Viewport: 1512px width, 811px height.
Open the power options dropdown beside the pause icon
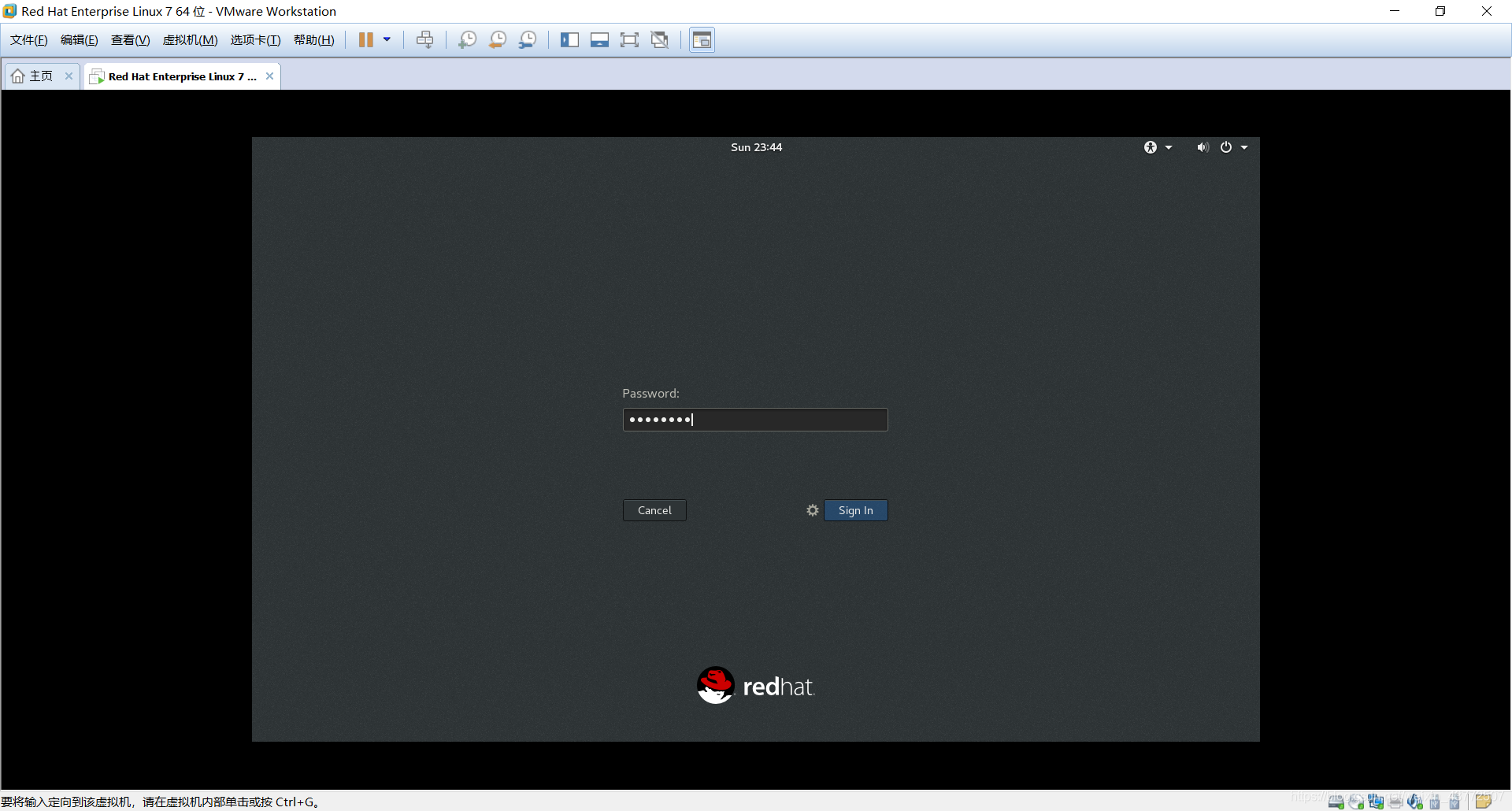tap(387, 39)
